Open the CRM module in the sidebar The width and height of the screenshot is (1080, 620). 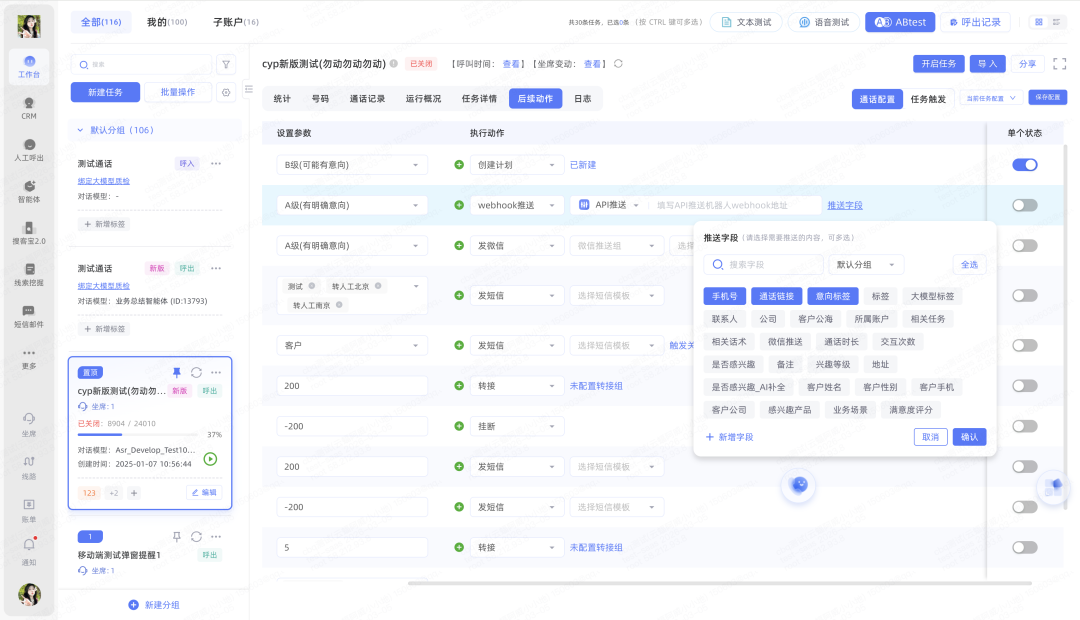click(29, 107)
